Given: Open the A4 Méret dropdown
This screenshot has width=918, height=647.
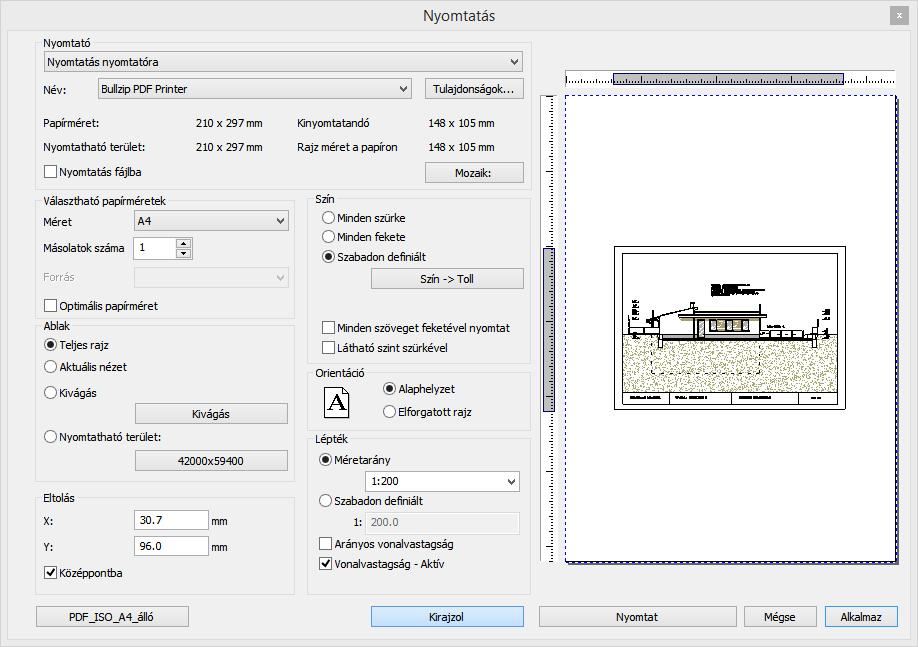Looking at the screenshot, I should click(211, 221).
